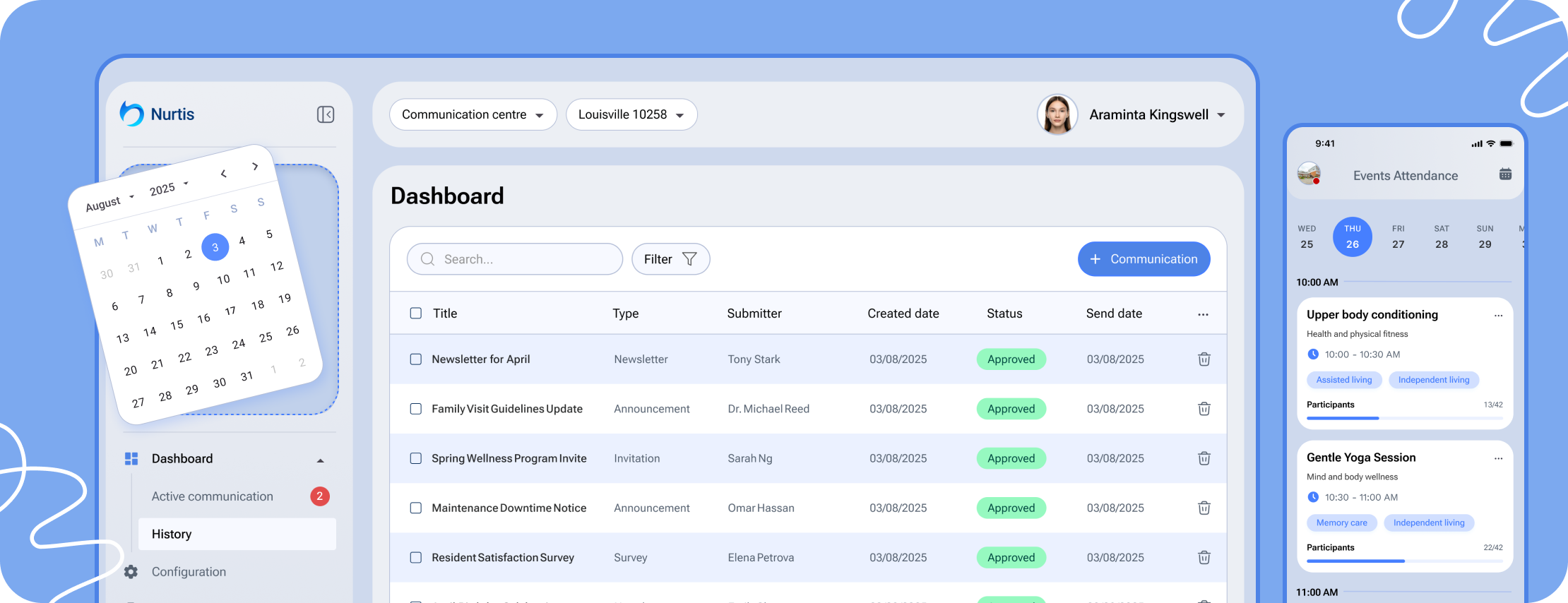Open table column options three-dot menu
Viewport: 1568px width, 603px height.
pos(1203,314)
